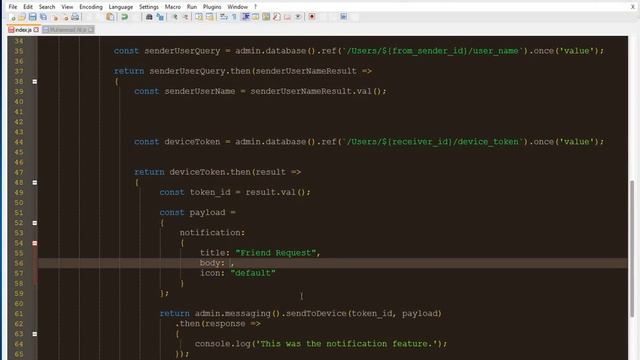Image resolution: width=640 pixels, height=360 pixels.
Task: Click the "Friend Request" string
Action: tap(276, 253)
